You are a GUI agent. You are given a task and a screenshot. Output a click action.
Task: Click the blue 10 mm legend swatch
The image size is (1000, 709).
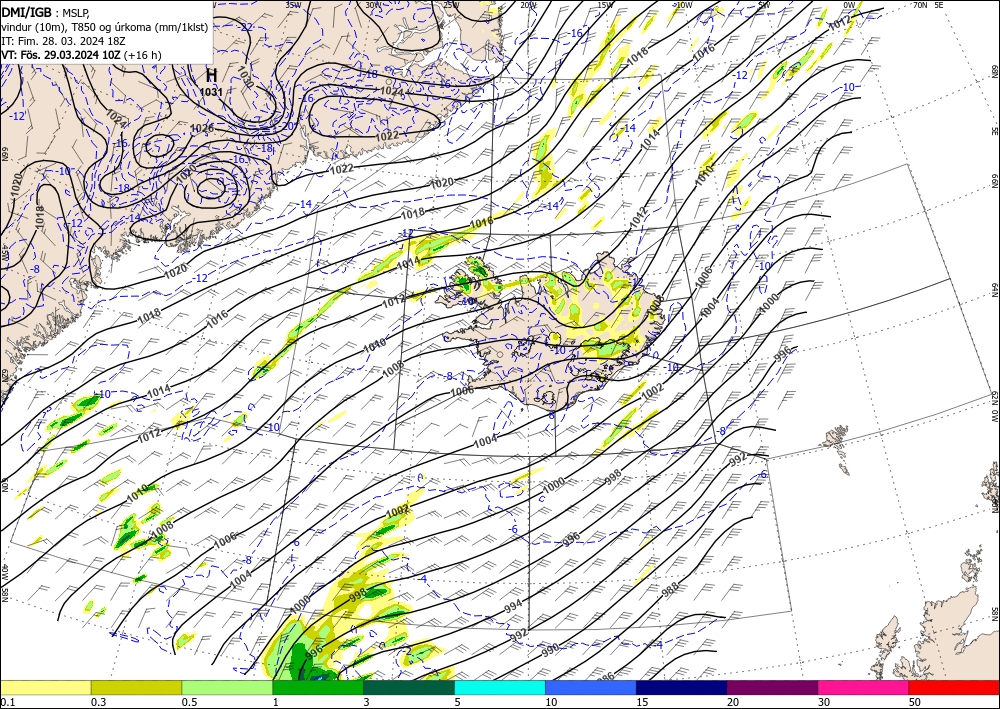[x=591, y=687]
